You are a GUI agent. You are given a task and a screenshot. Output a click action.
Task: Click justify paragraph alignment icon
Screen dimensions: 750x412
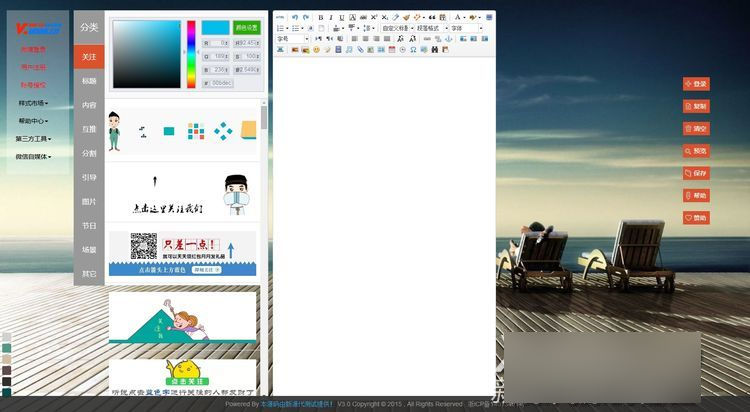pyautogui.click(x=387, y=39)
